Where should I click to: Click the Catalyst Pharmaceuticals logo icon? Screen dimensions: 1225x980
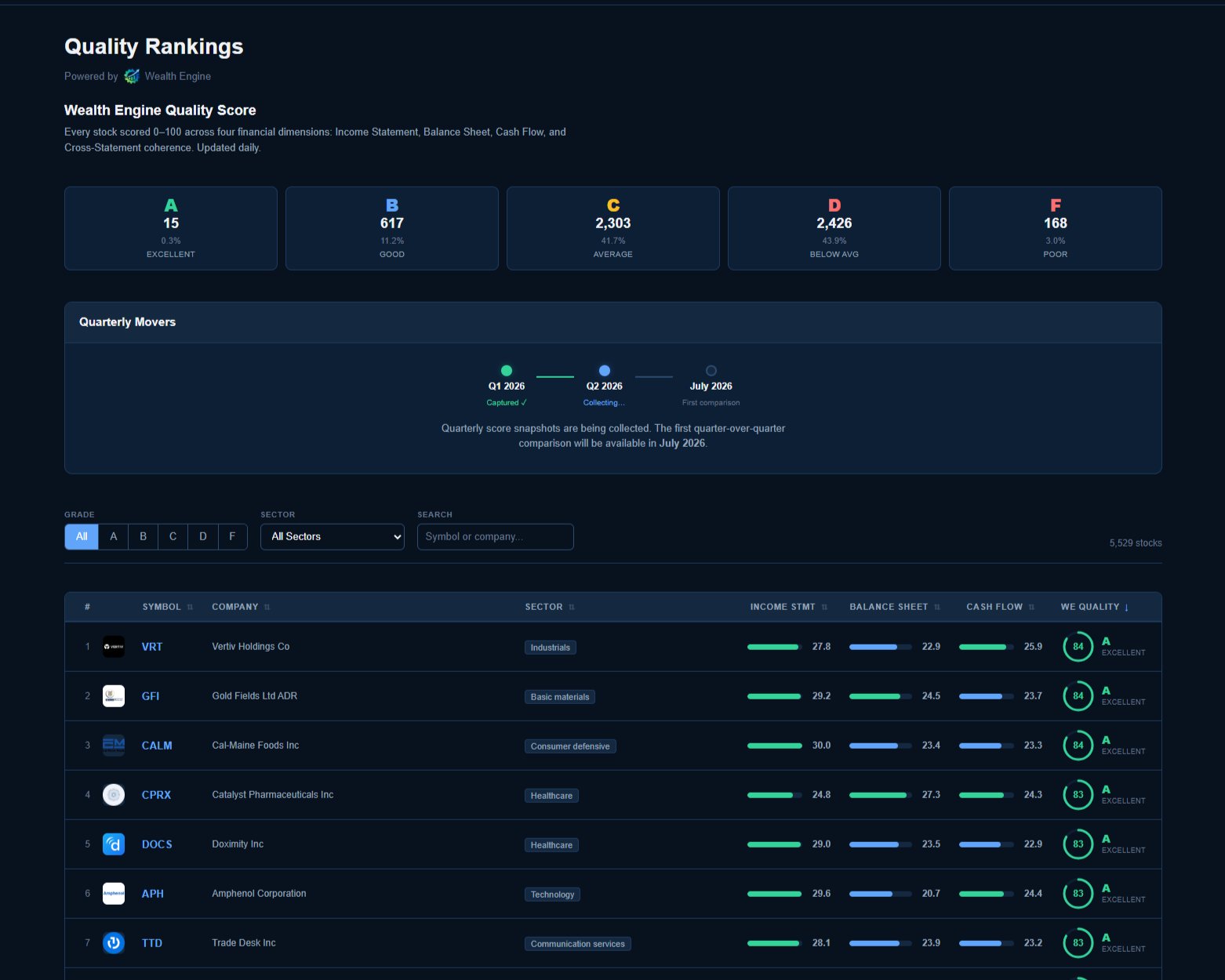114,795
